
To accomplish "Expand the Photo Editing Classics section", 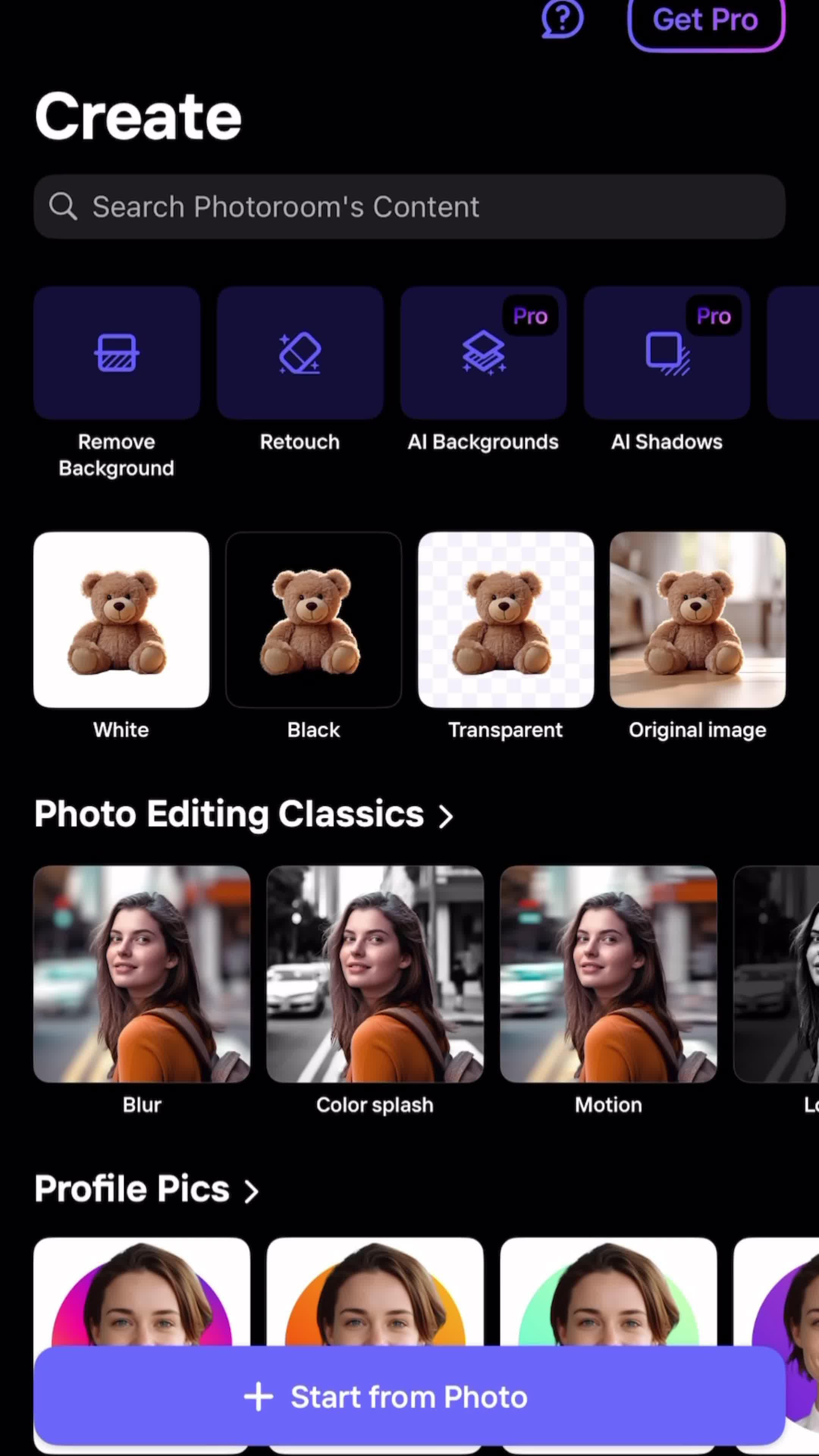I will (243, 814).
